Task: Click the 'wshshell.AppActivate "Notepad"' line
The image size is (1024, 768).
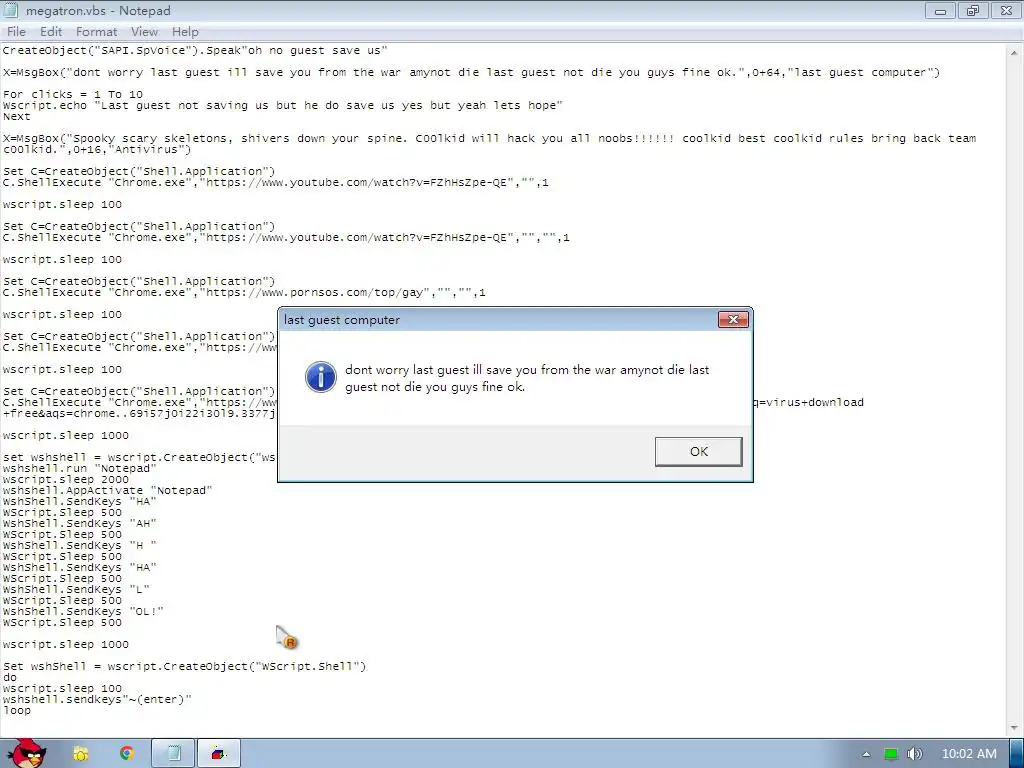Action: coord(107,490)
